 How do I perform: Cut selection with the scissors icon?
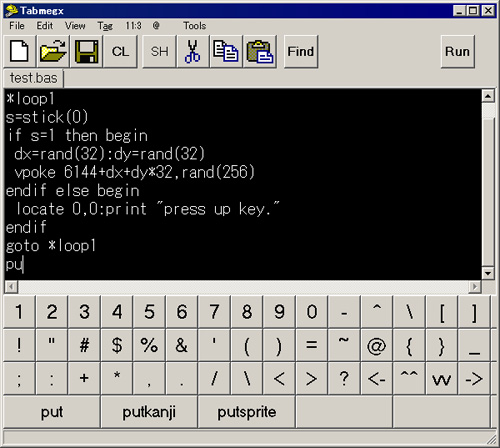coord(193,52)
